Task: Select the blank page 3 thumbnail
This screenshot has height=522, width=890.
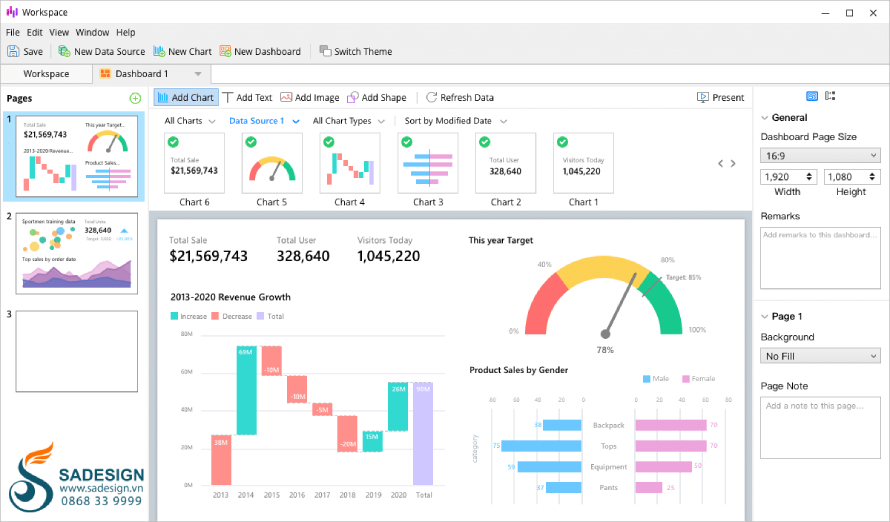Action: [x=77, y=351]
